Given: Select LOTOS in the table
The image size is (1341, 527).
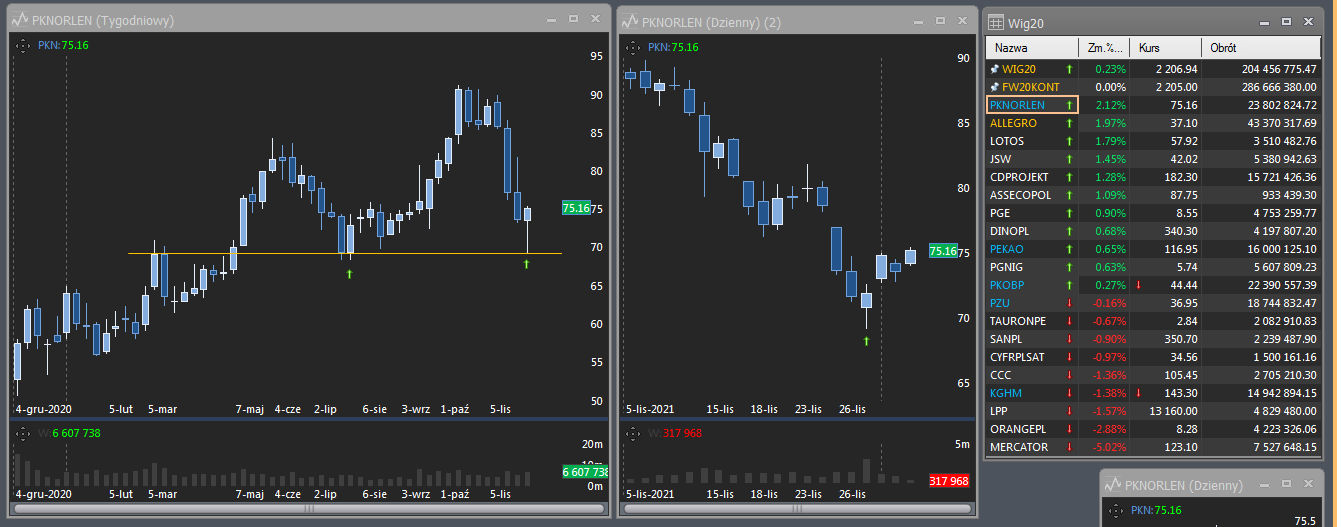Looking at the screenshot, I should tap(1007, 141).
